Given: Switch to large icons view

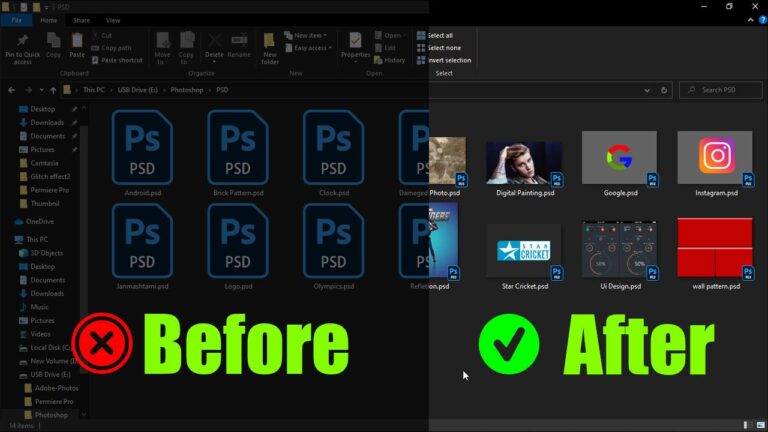Looking at the screenshot, I should [x=761, y=425].
